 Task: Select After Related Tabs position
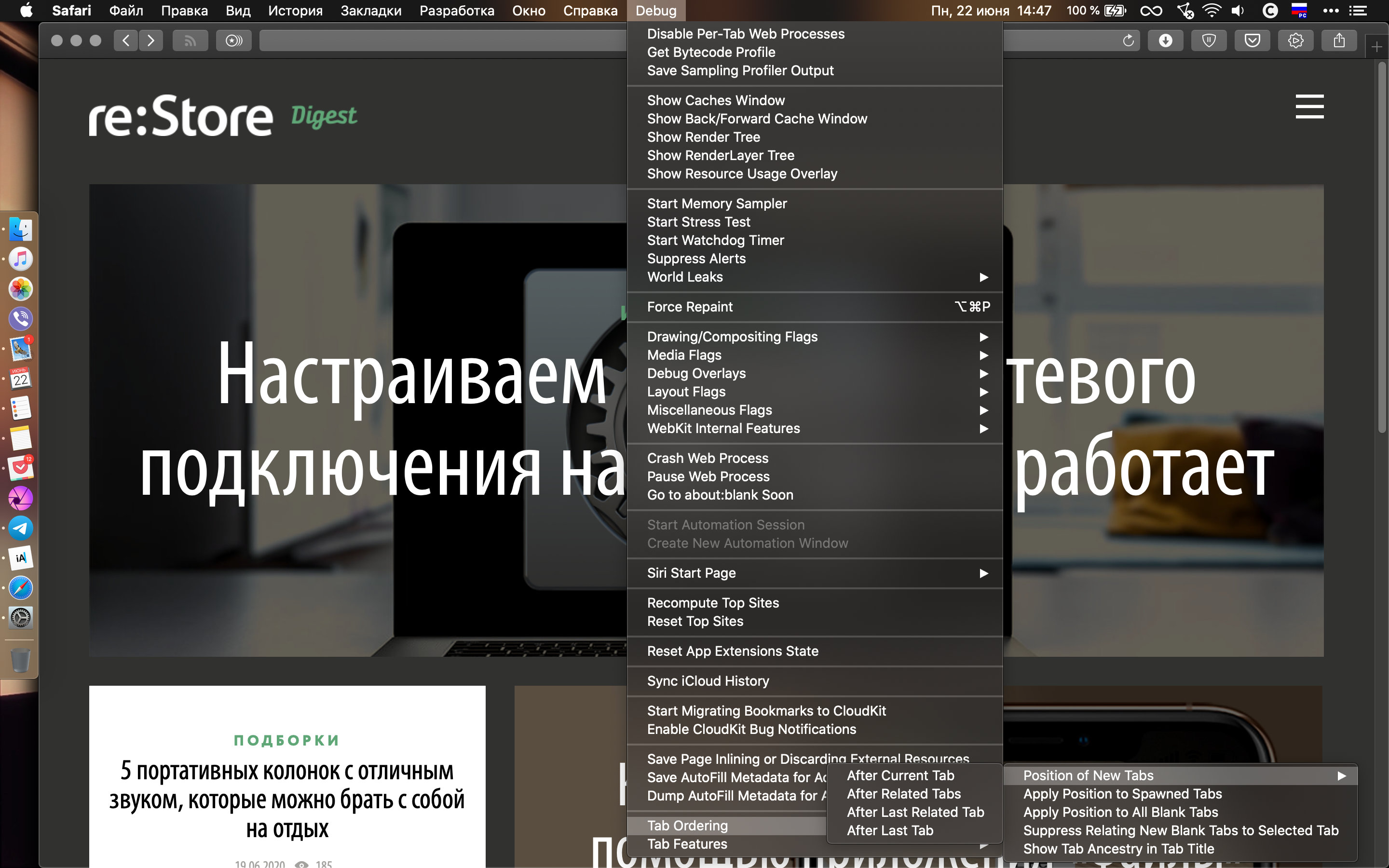[x=915, y=794]
